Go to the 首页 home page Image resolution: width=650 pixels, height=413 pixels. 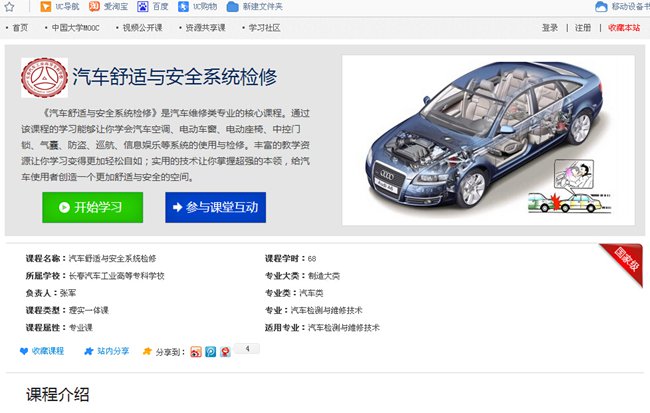pos(19,28)
